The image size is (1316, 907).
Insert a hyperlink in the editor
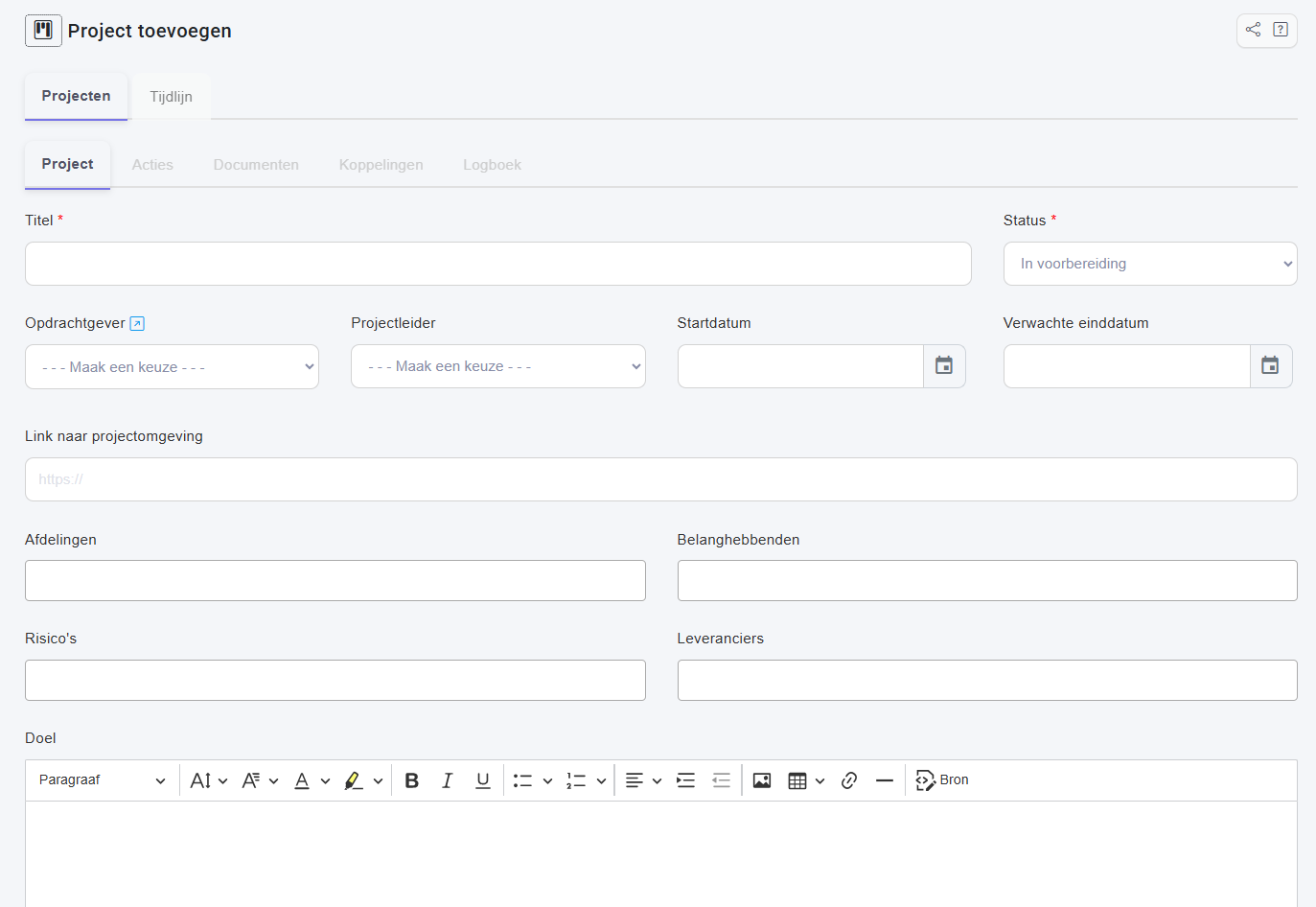point(849,780)
